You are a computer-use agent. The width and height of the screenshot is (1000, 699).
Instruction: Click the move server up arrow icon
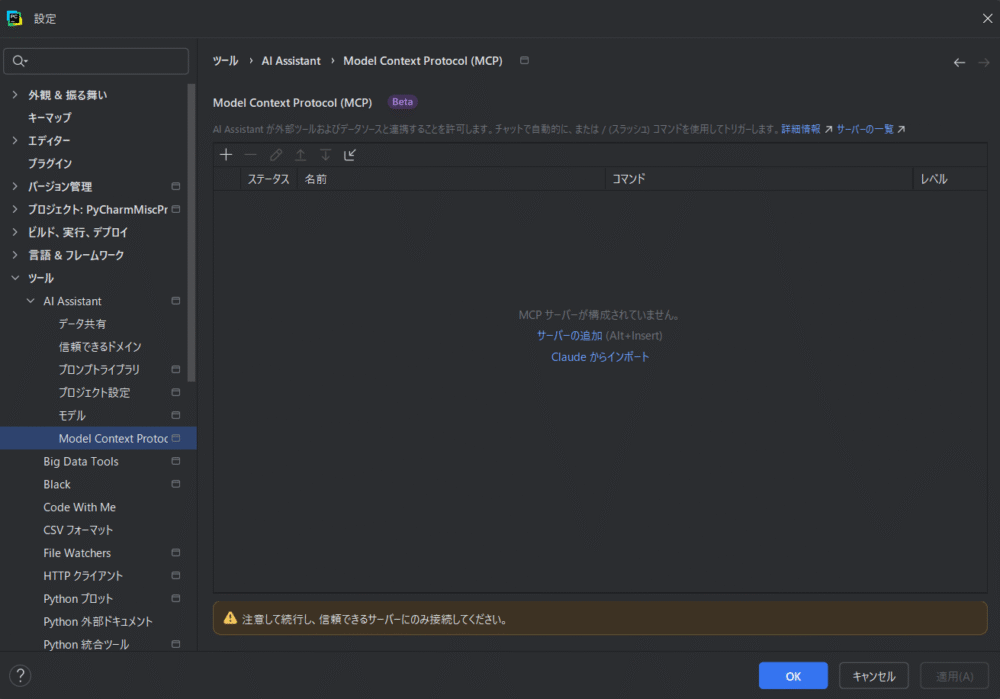click(300, 155)
